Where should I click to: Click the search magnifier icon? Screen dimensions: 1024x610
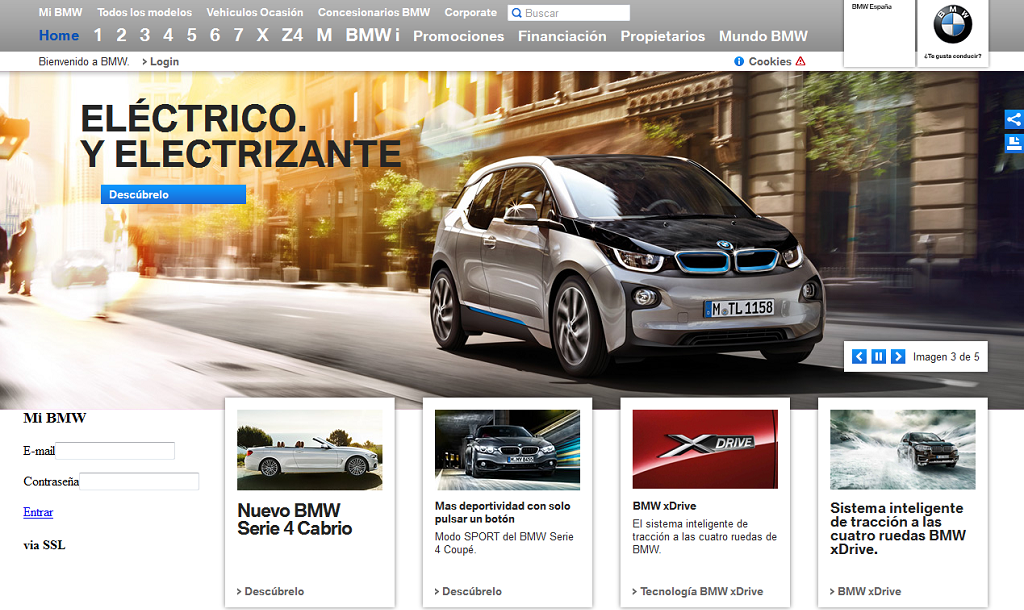coord(517,13)
